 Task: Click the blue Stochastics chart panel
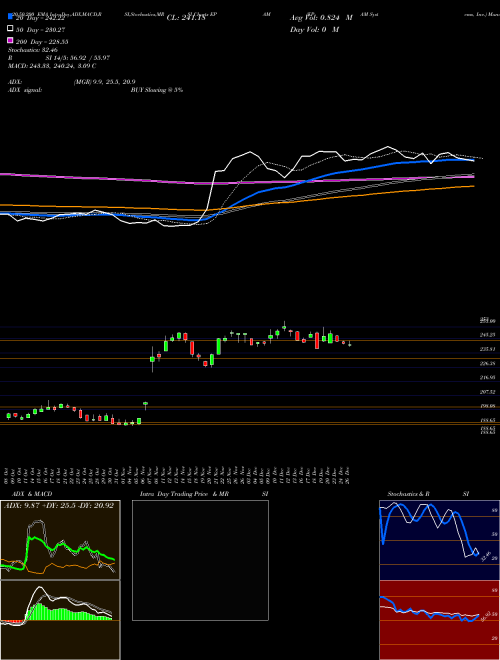[439, 540]
